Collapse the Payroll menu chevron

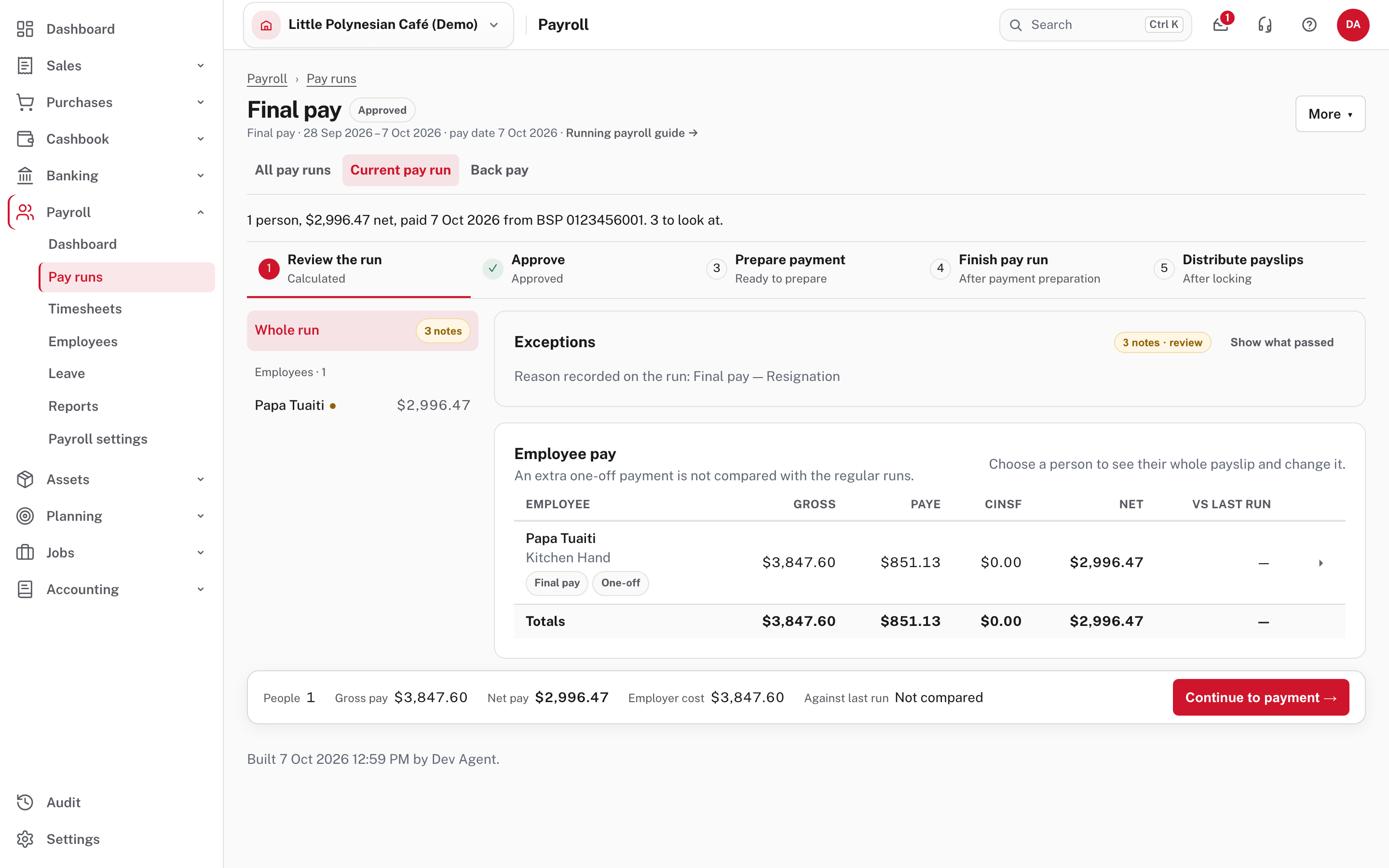point(200,212)
